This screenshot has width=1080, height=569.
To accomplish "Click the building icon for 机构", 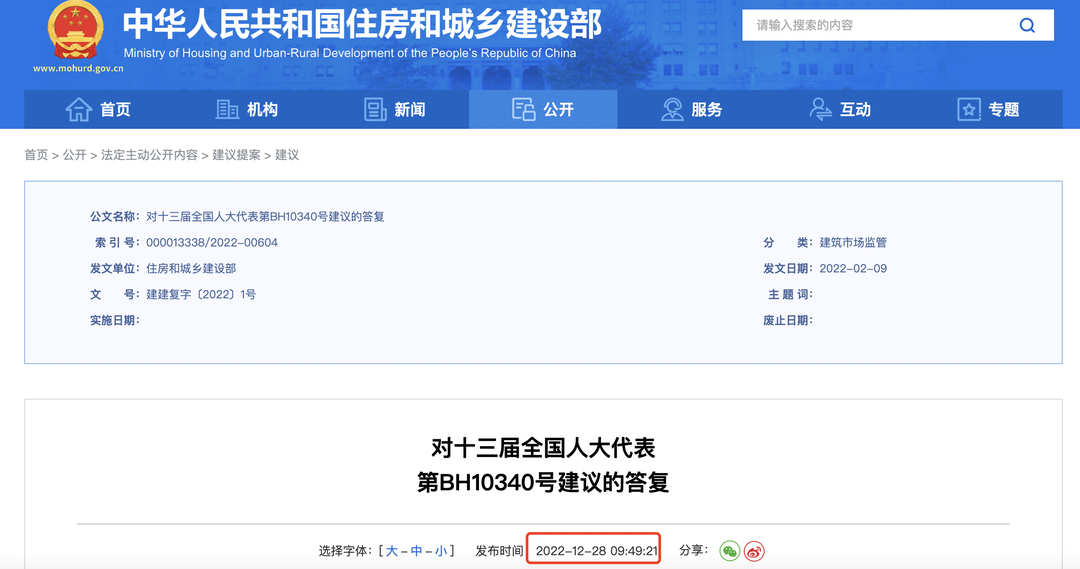I will pyautogui.click(x=227, y=110).
